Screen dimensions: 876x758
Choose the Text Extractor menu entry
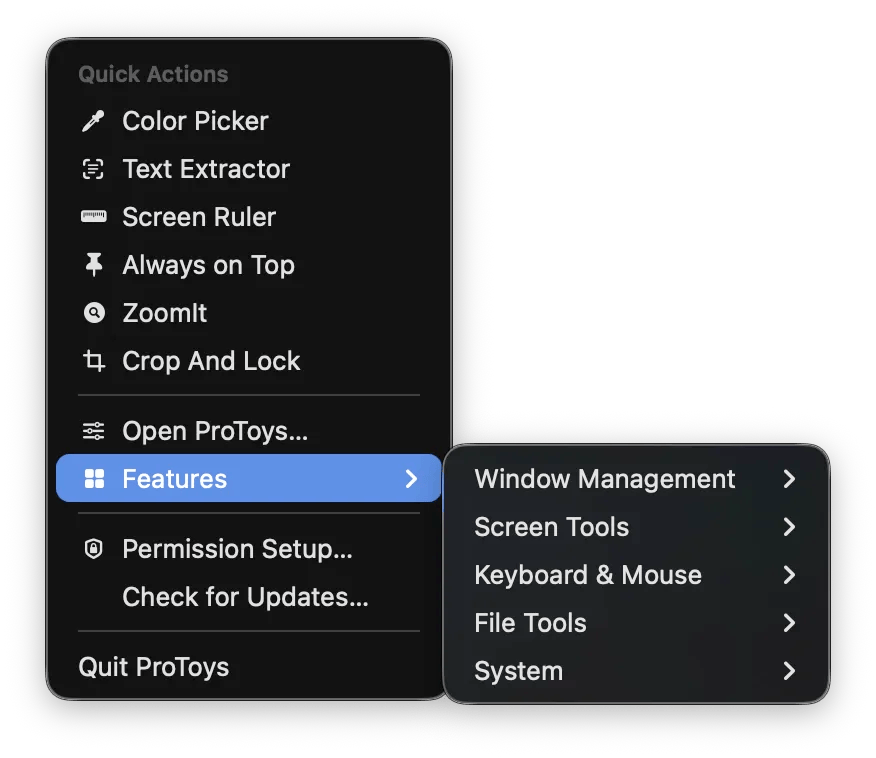[249, 169]
